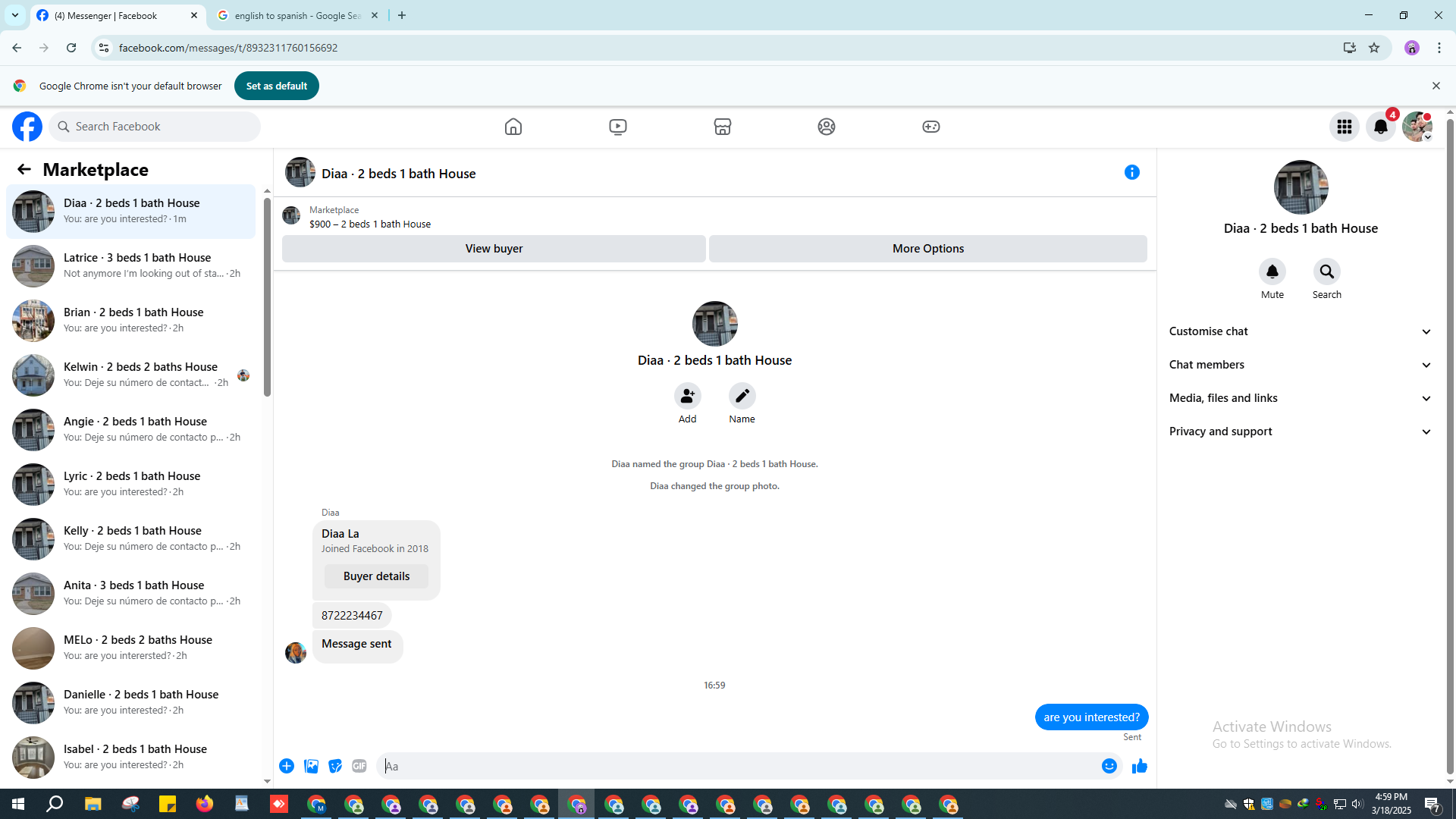Mute this conversation
This screenshot has width=1456, height=819.
point(1272,272)
